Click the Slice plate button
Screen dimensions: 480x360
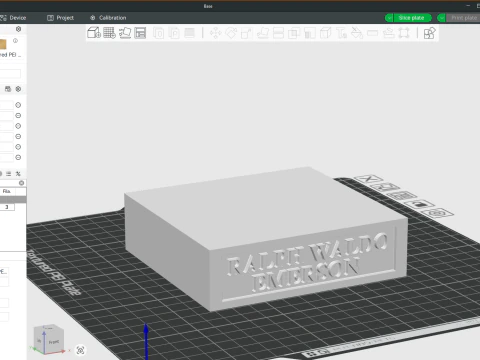412,18
